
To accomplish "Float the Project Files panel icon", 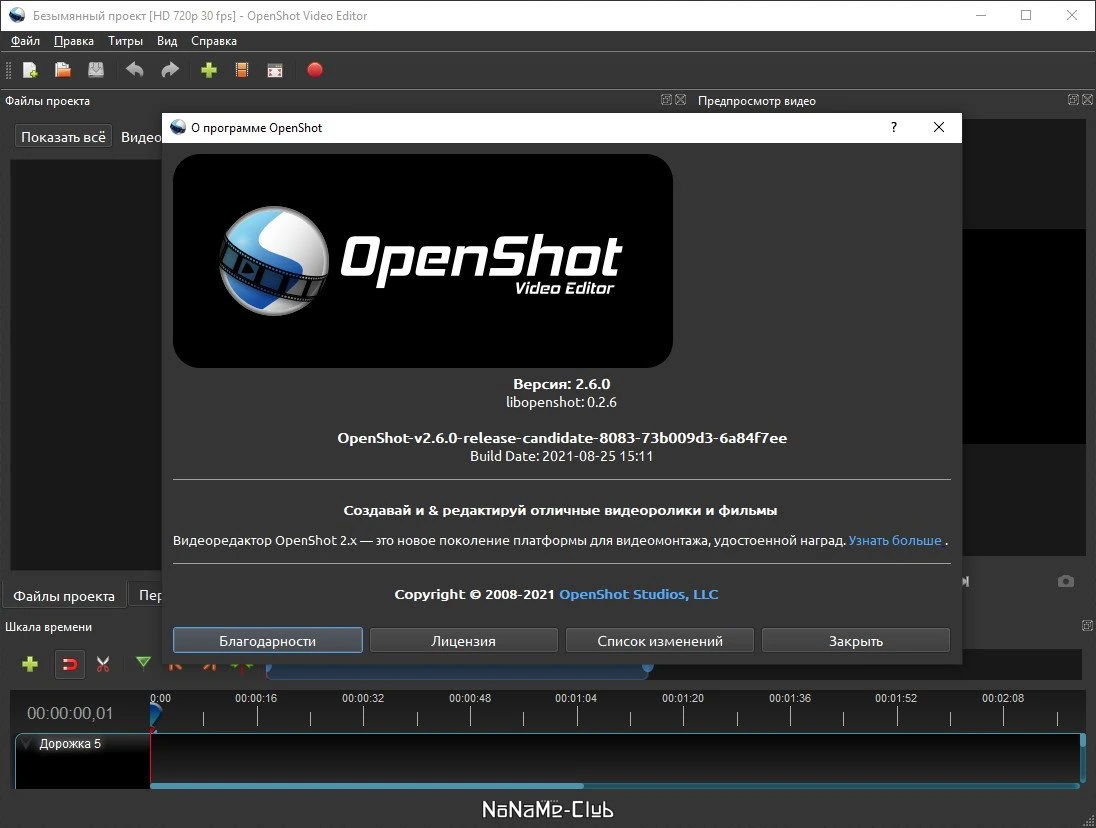I will tap(666, 100).
